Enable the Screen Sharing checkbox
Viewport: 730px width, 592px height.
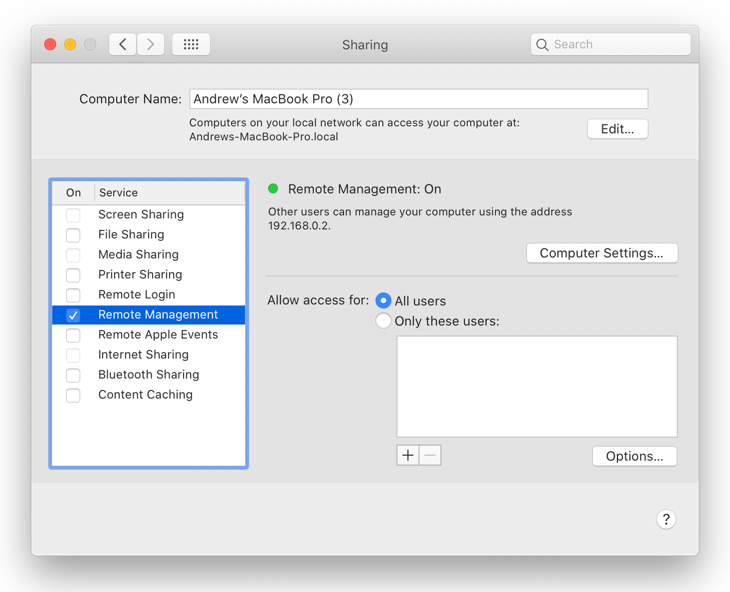[x=73, y=215]
